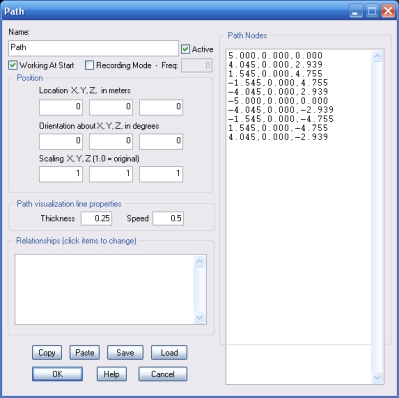
Task: Select the first path node line
Action: [276, 55]
